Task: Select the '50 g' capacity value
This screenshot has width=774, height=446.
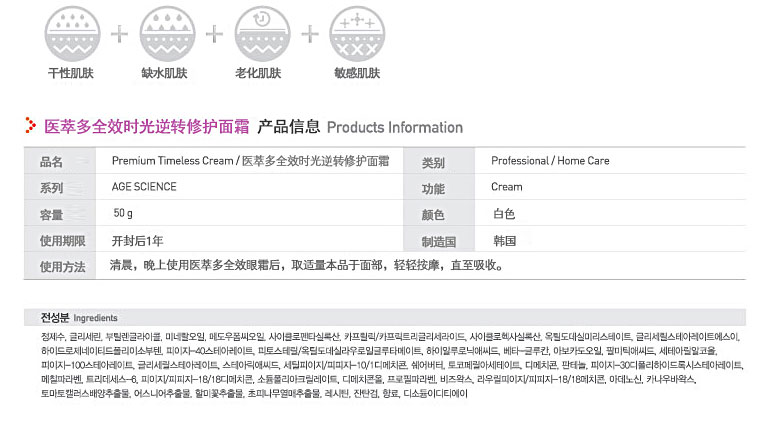Action: (x=123, y=213)
